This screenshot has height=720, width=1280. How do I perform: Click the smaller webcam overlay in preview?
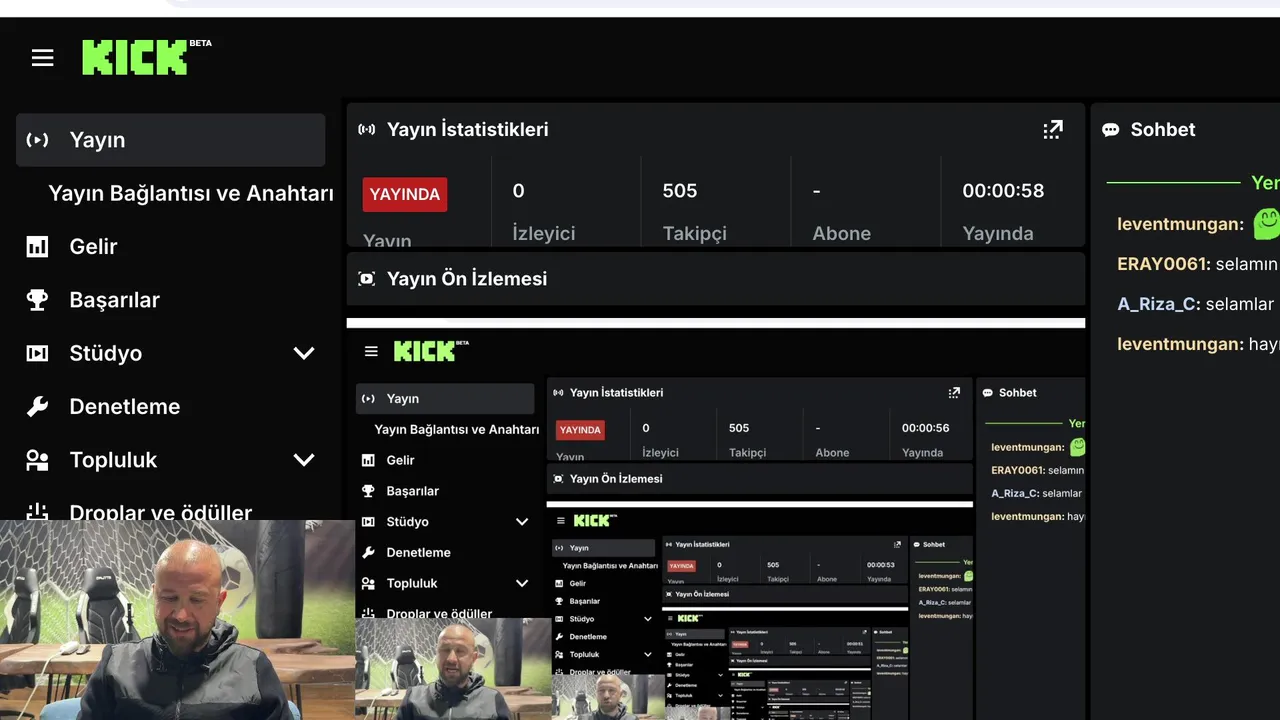click(x=453, y=669)
